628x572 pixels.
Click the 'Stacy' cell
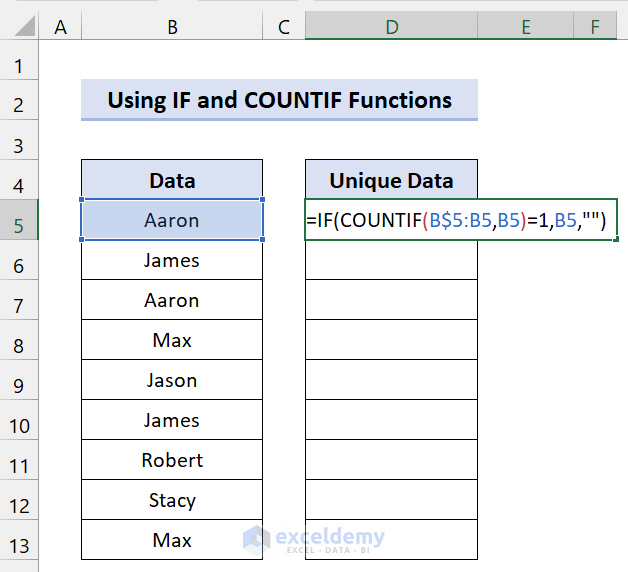(172, 501)
